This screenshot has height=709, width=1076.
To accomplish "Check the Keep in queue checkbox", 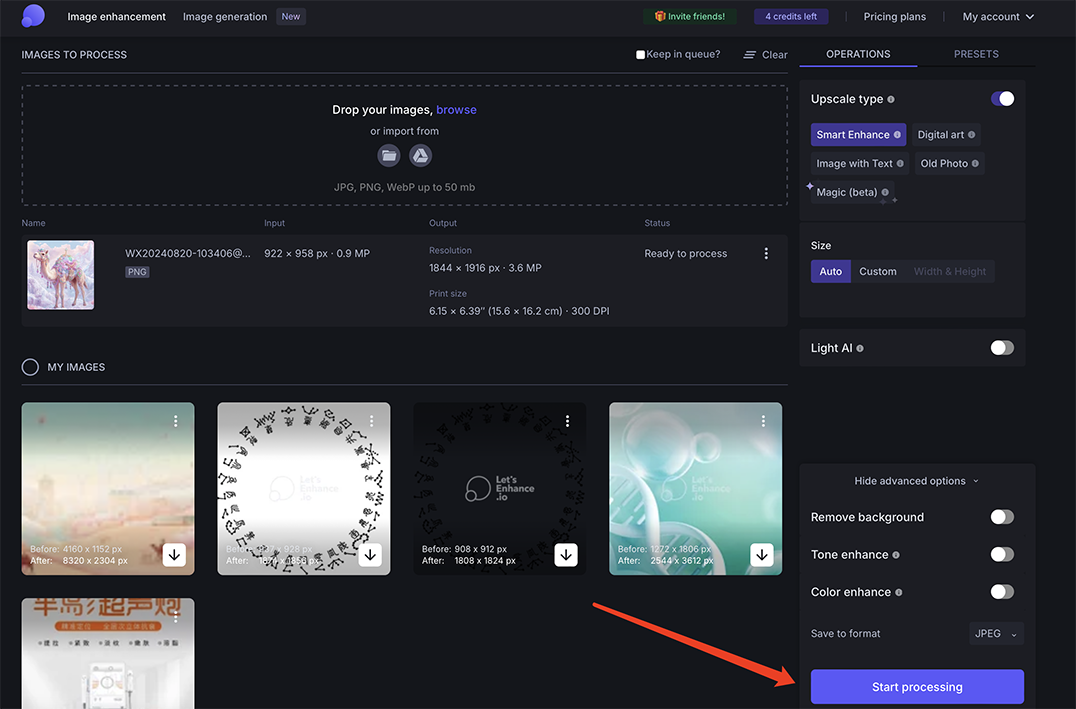I will (x=641, y=55).
